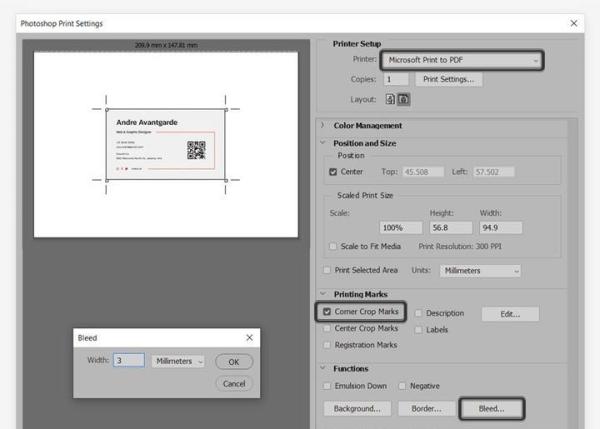Enable the Labels checkbox

419,329
